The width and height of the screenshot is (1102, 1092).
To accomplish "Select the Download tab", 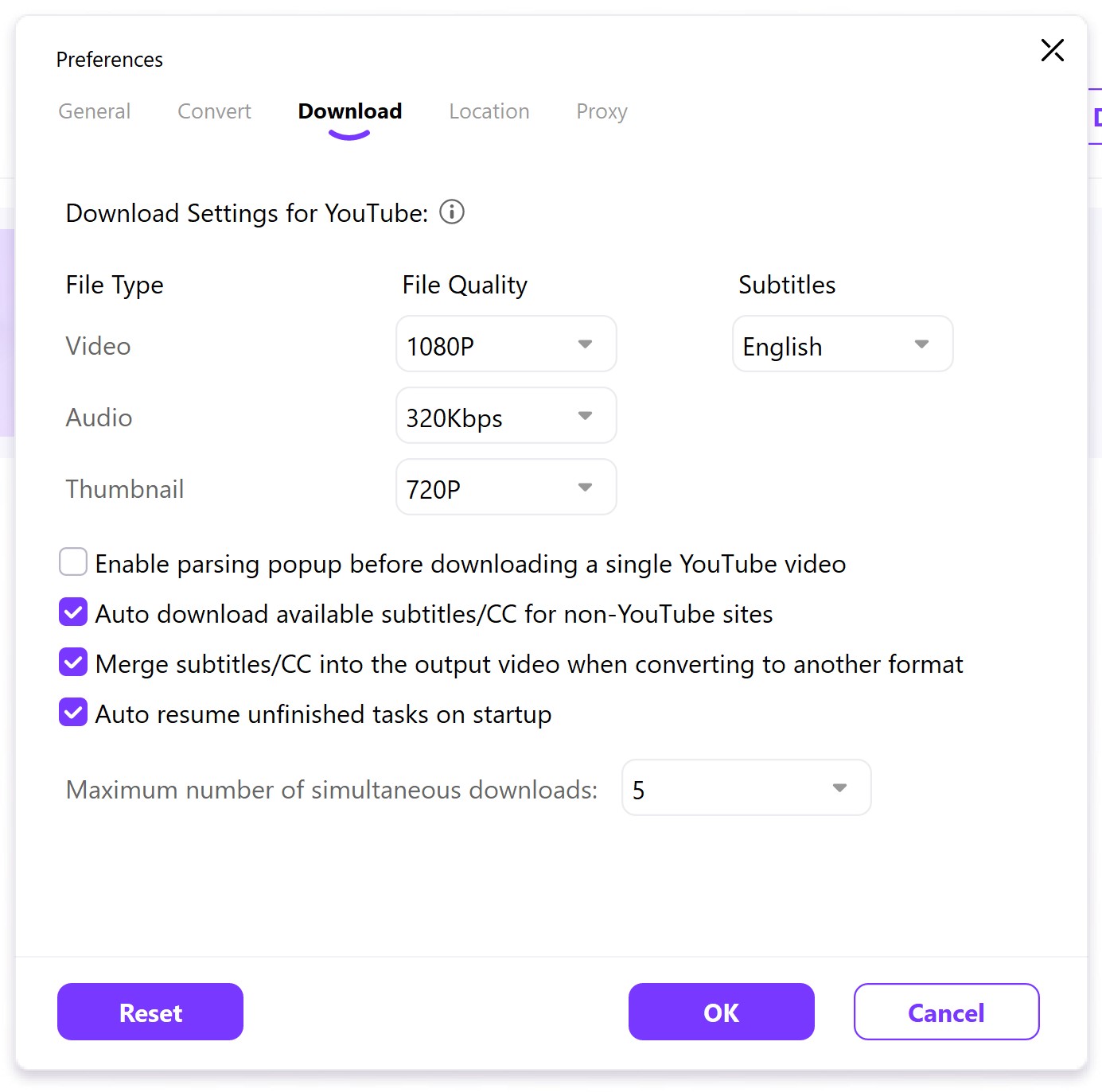I will click(x=350, y=111).
